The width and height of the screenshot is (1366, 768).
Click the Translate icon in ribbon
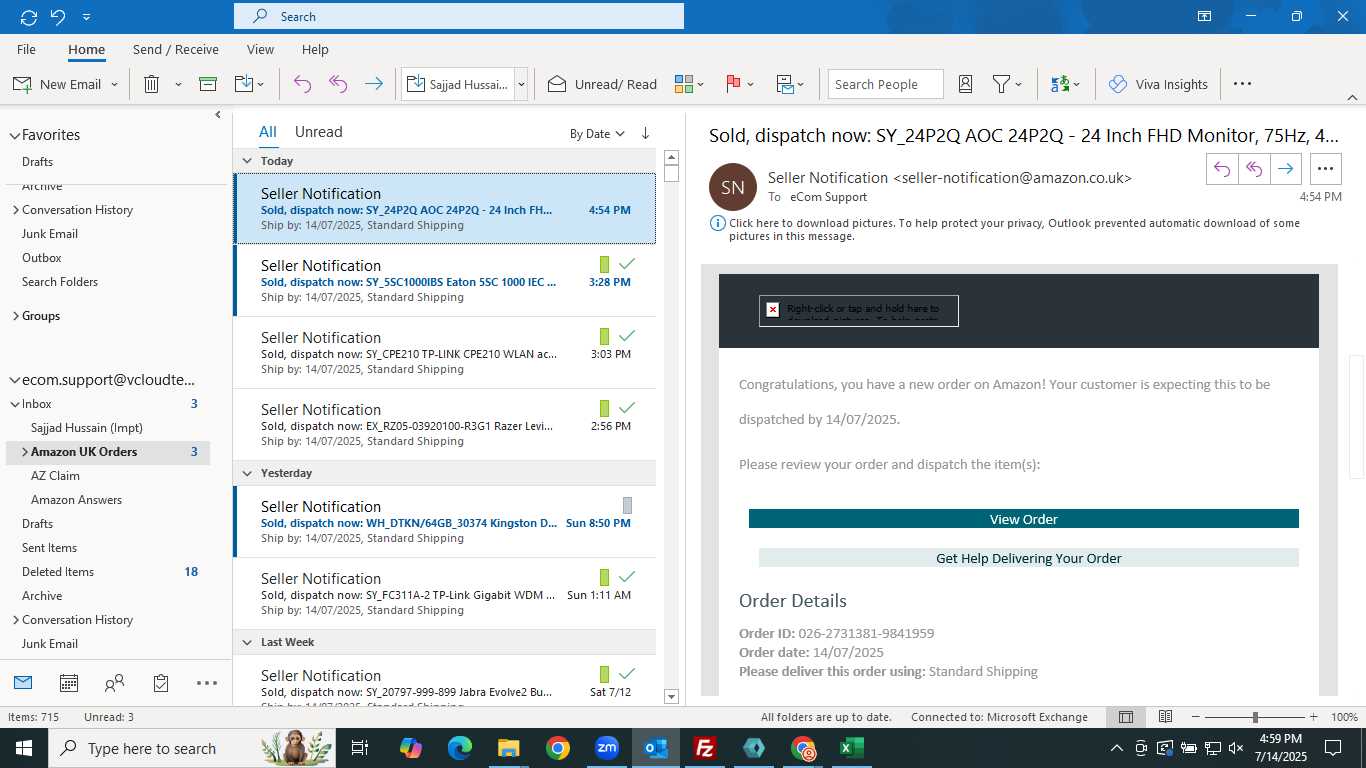[1060, 84]
